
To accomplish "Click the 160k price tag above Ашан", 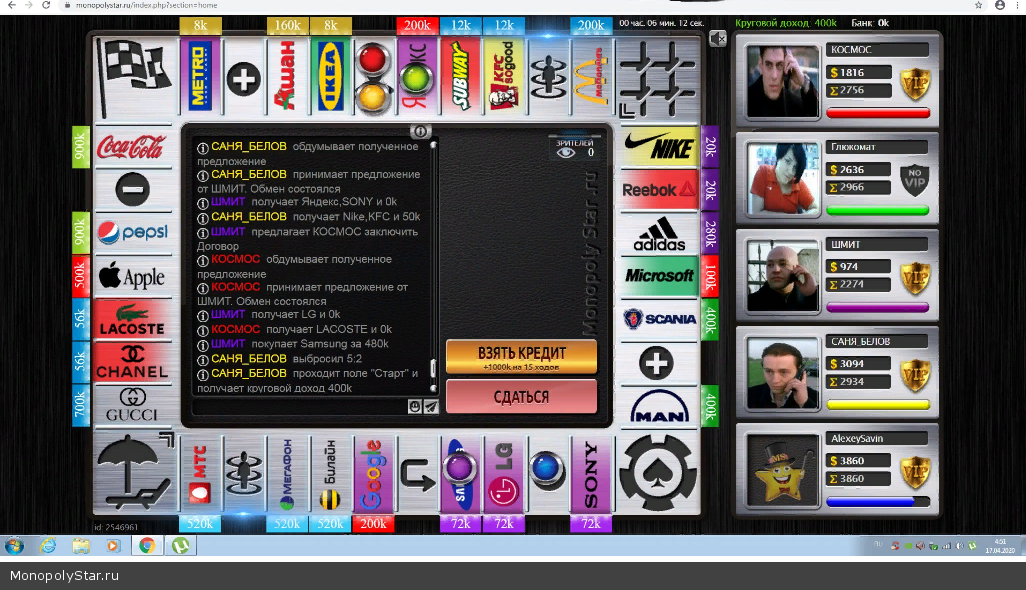I will [x=287, y=26].
